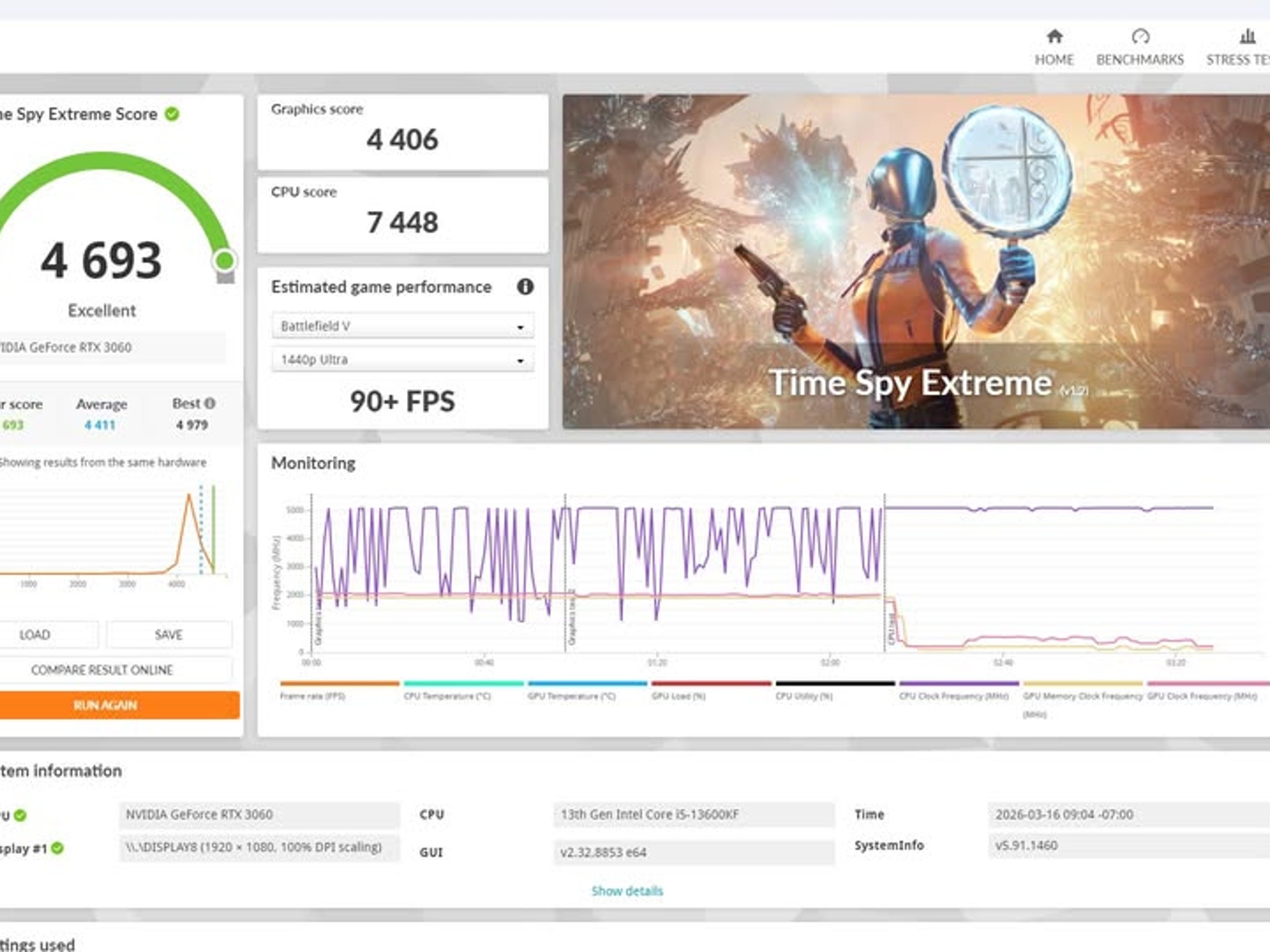
Task: Click the Average score value 4 411
Action: pyautogui.click(x=100, y=425)
